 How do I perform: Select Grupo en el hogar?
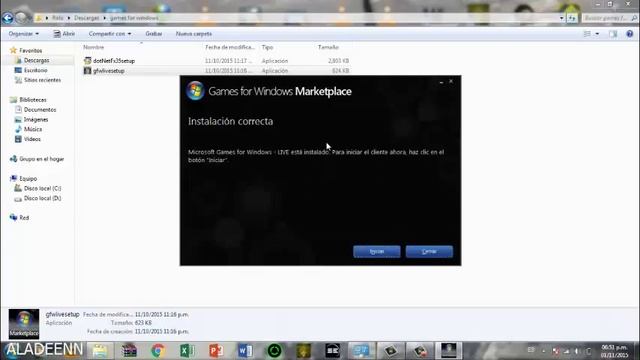41,159
